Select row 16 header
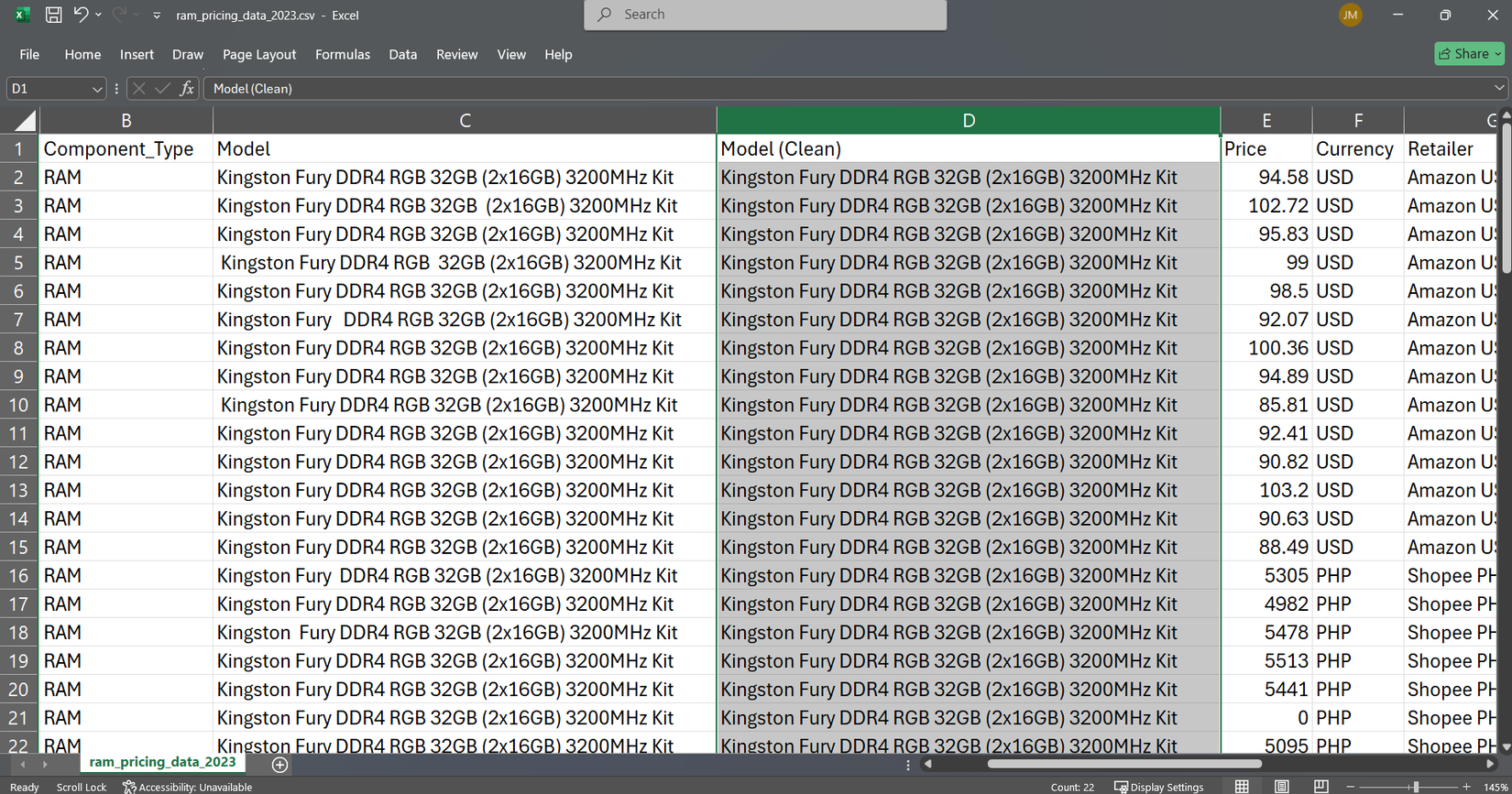Image resolution: width=1512 pixels, height=794 pixels. (x=19, y=575)
